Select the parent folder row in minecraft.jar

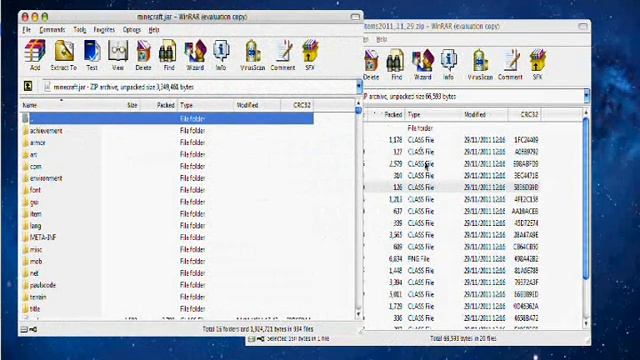click(x=167, y=118)
